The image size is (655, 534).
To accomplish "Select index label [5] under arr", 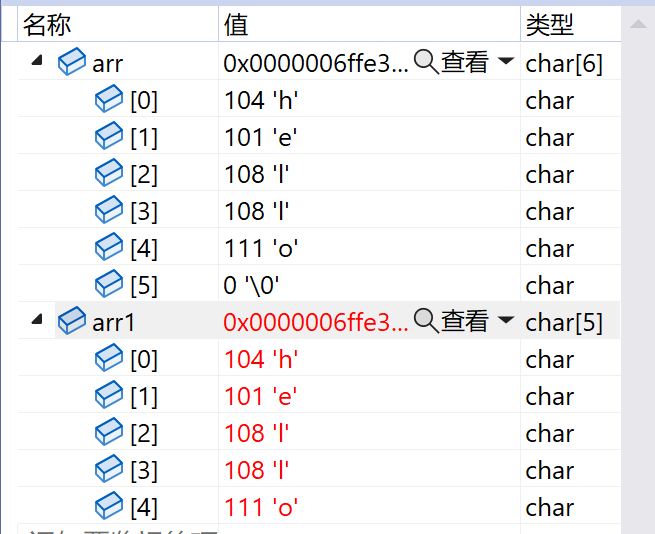I will 144,286.
